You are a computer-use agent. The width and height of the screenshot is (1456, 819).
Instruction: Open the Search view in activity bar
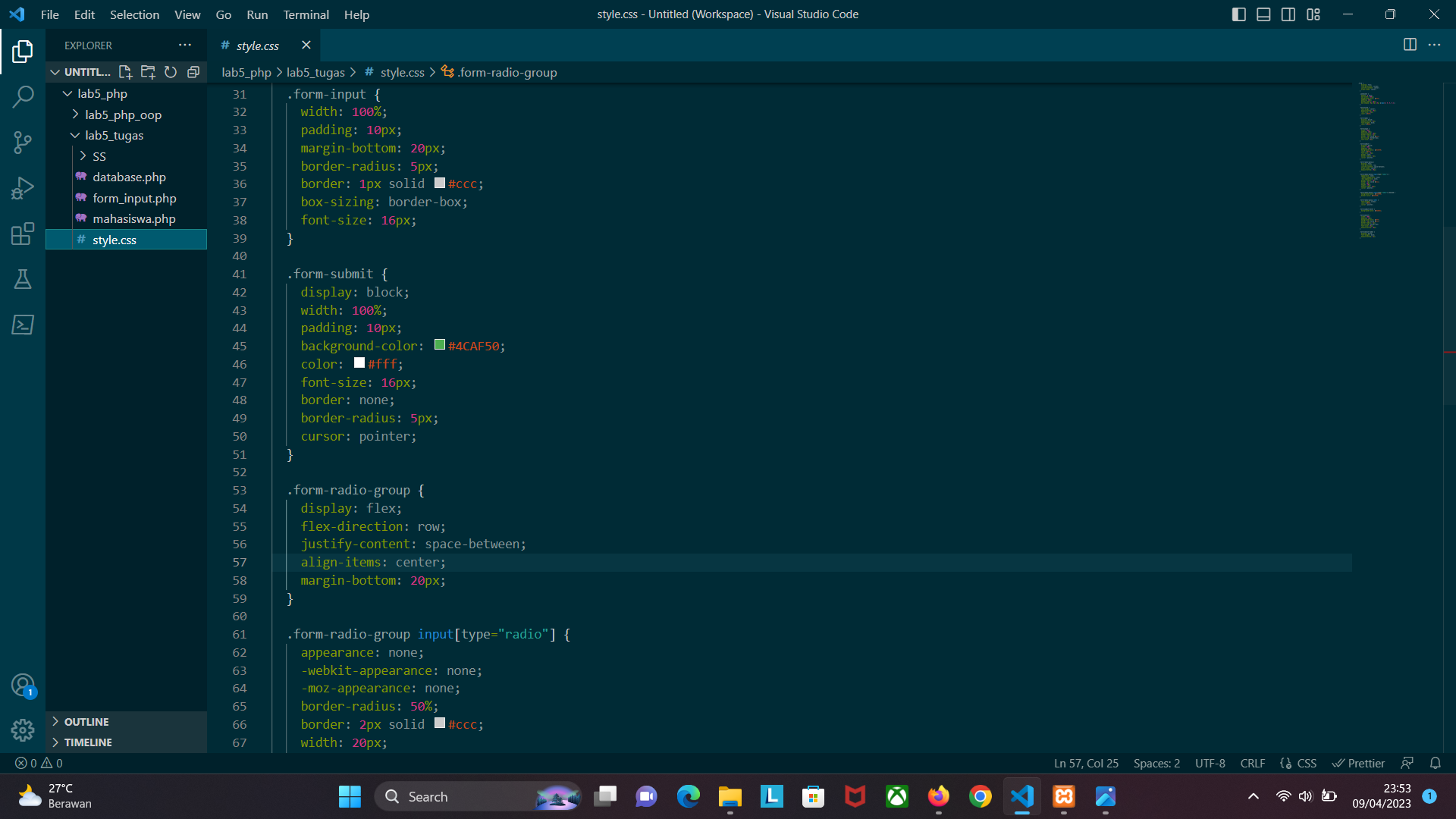coord(23,97)
